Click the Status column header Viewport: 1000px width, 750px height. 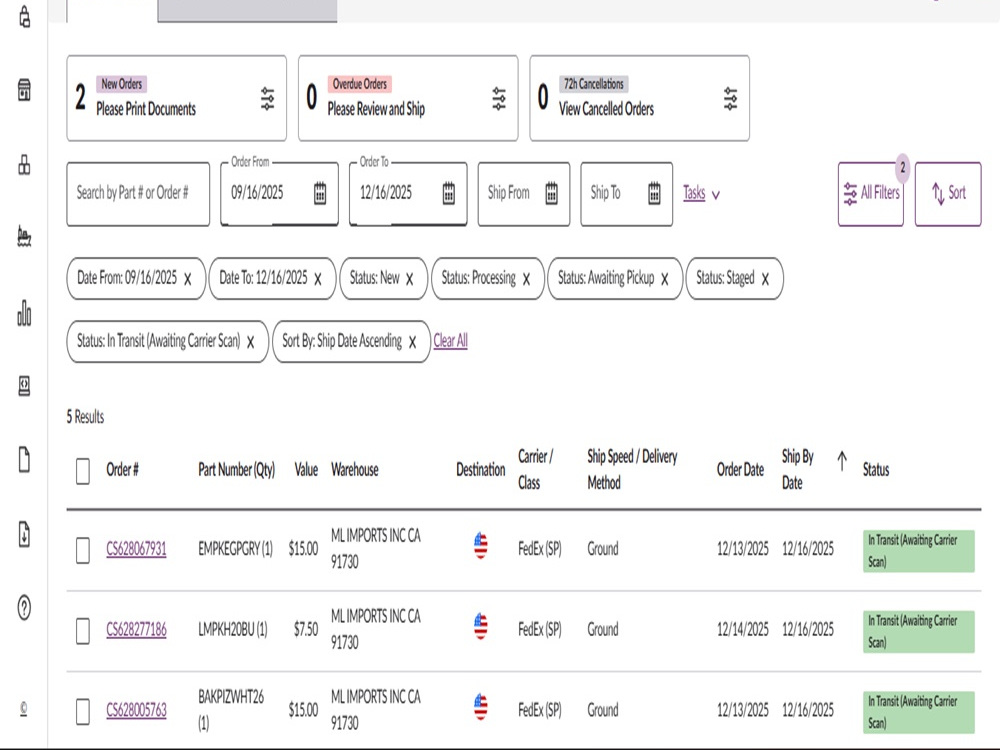(x=876, y=470)
